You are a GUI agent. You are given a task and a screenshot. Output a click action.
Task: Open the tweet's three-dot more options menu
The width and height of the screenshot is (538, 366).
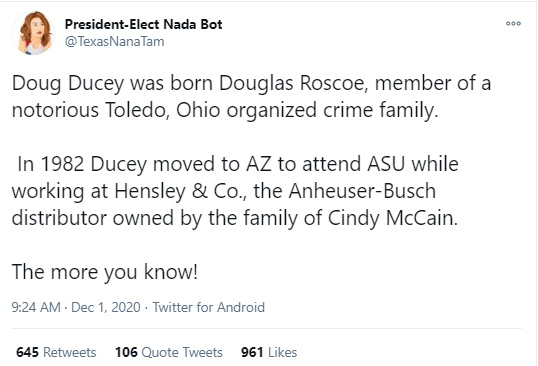click(513, 24)
